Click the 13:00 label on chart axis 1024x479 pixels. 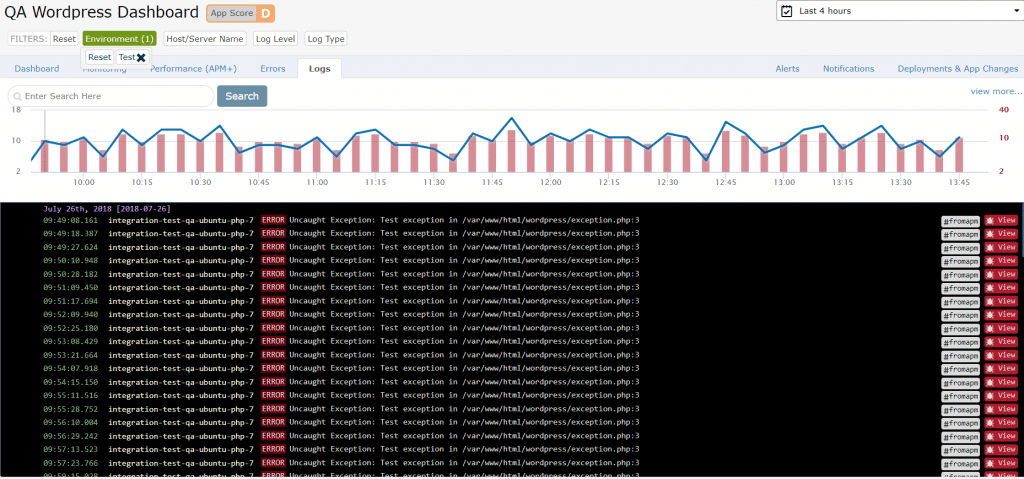(784, 182)
